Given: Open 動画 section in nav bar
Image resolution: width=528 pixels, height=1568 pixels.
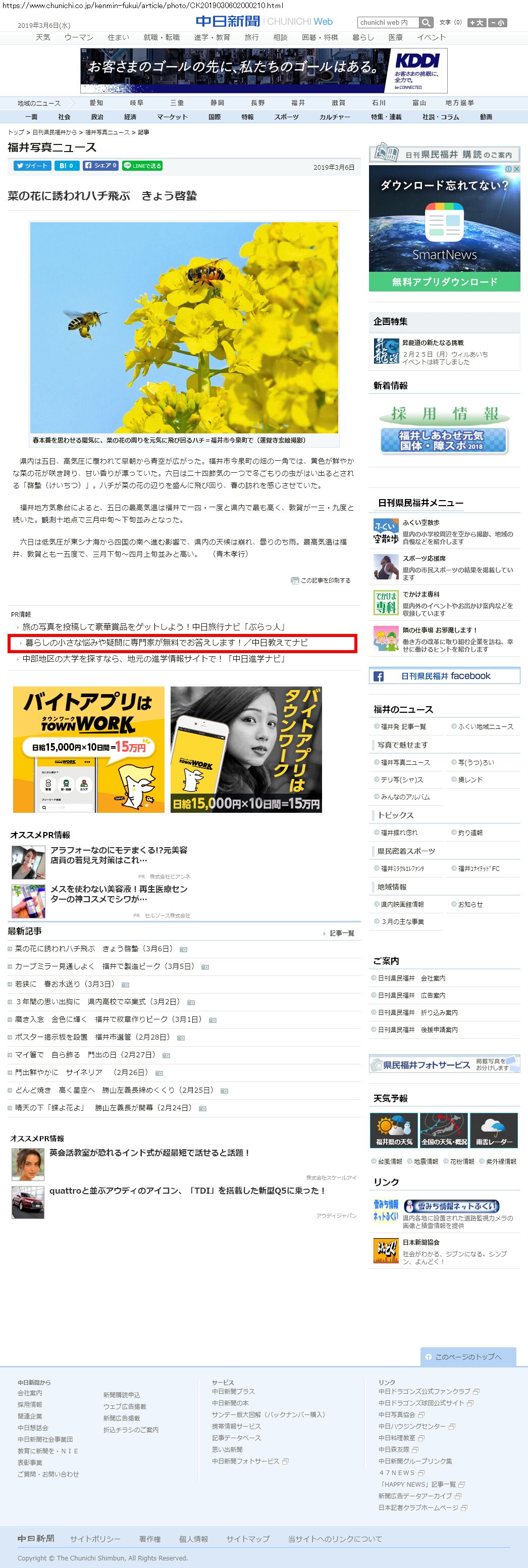Looking at the screenshot, I should click(x=486, y=117).
